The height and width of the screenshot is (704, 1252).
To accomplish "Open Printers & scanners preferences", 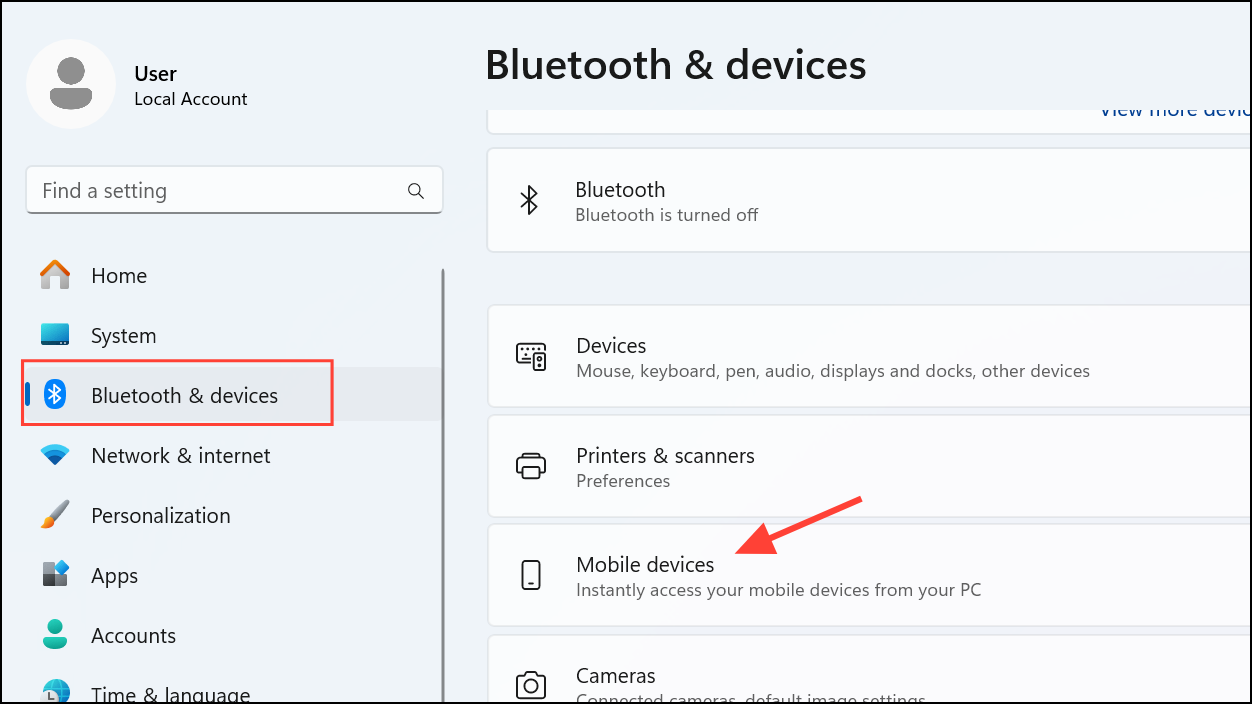I will pos(665,456).
